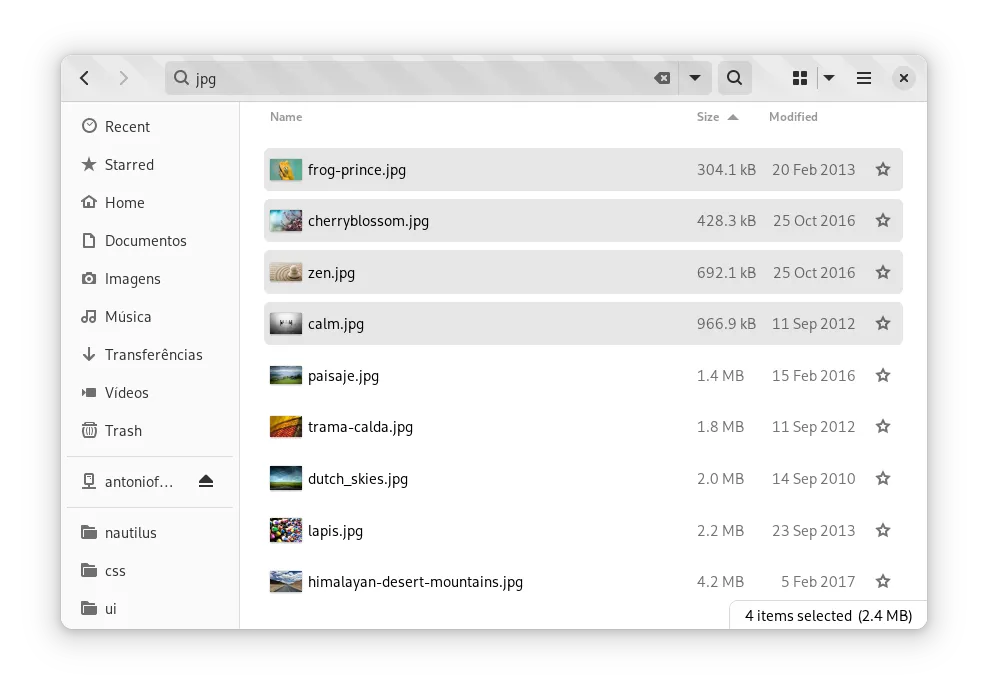Switch to grid view

tap(800, 78)
